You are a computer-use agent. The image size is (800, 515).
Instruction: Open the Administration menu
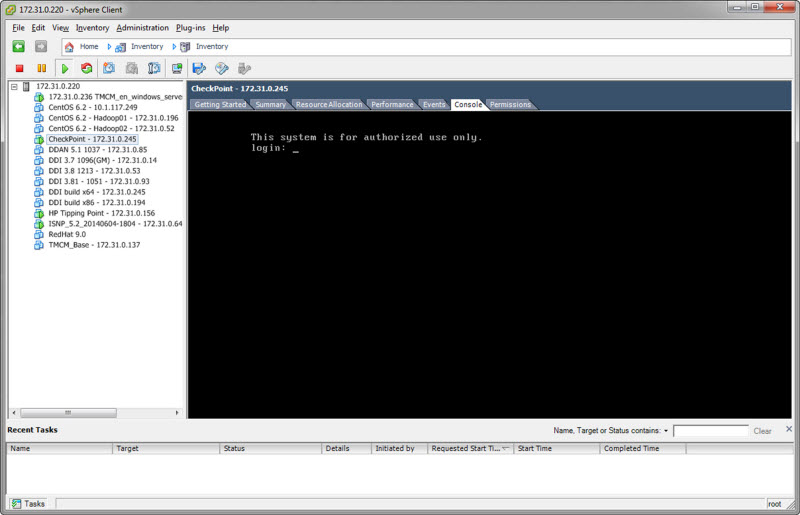pyautogui.click(x=142, y=28)
